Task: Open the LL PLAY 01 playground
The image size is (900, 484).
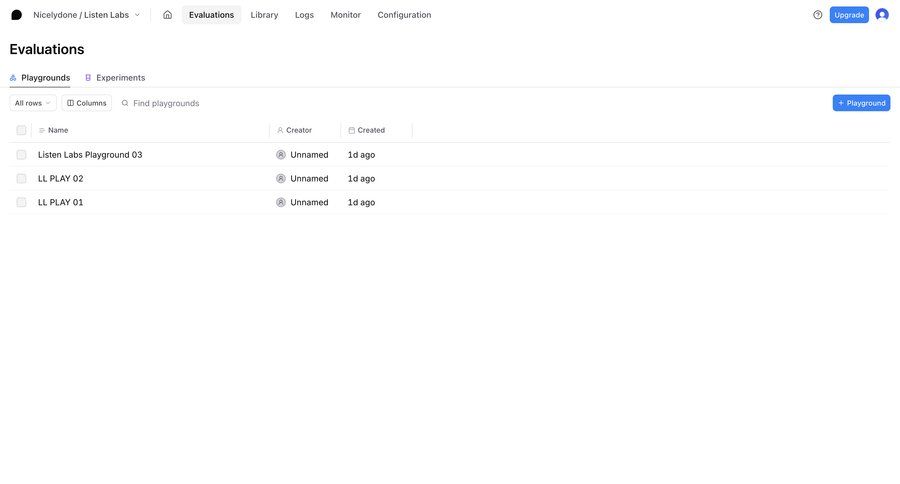Action: (60, 203)
